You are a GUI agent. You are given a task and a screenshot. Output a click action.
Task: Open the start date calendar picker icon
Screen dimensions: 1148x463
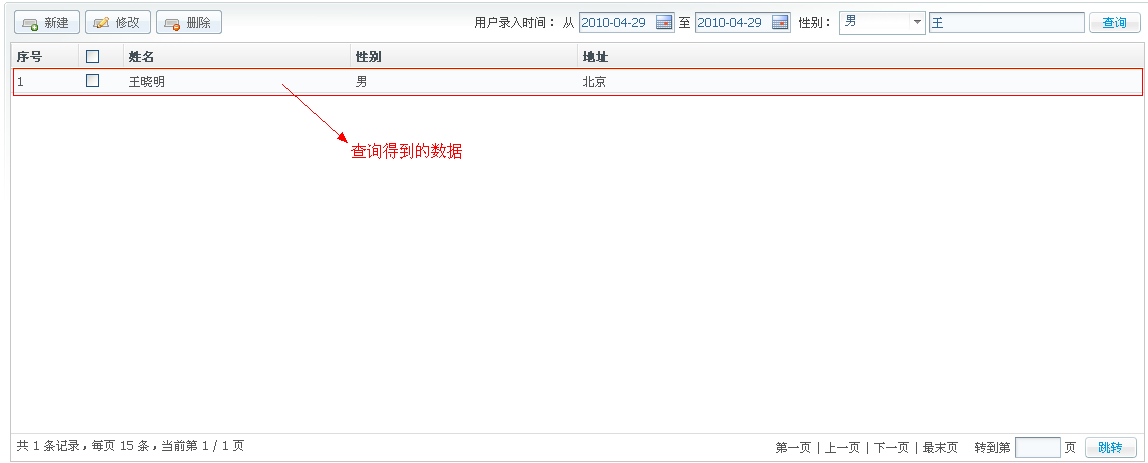664,23
